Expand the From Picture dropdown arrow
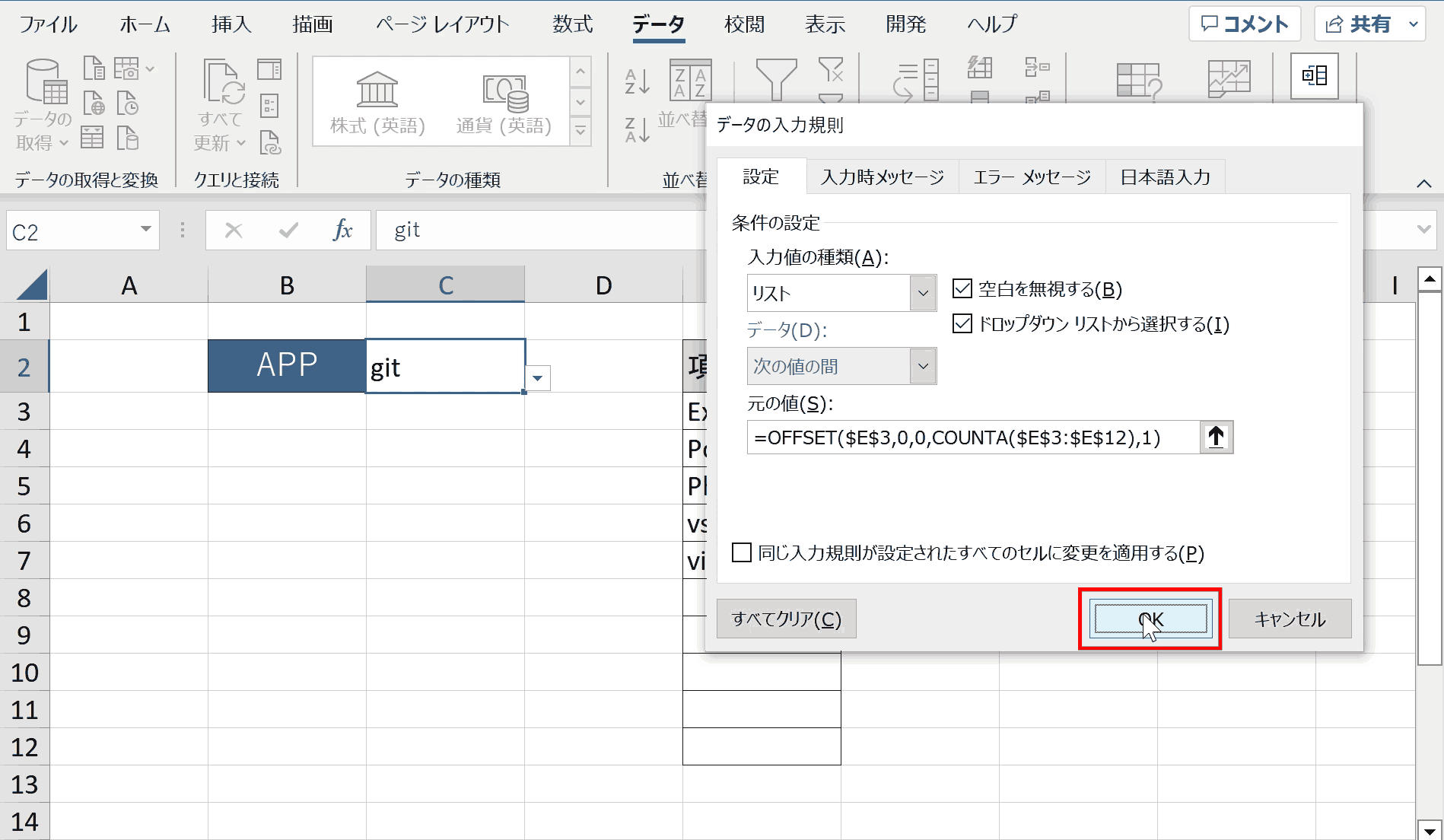Viewport: 1444px width, 840px height. point(150,68)
